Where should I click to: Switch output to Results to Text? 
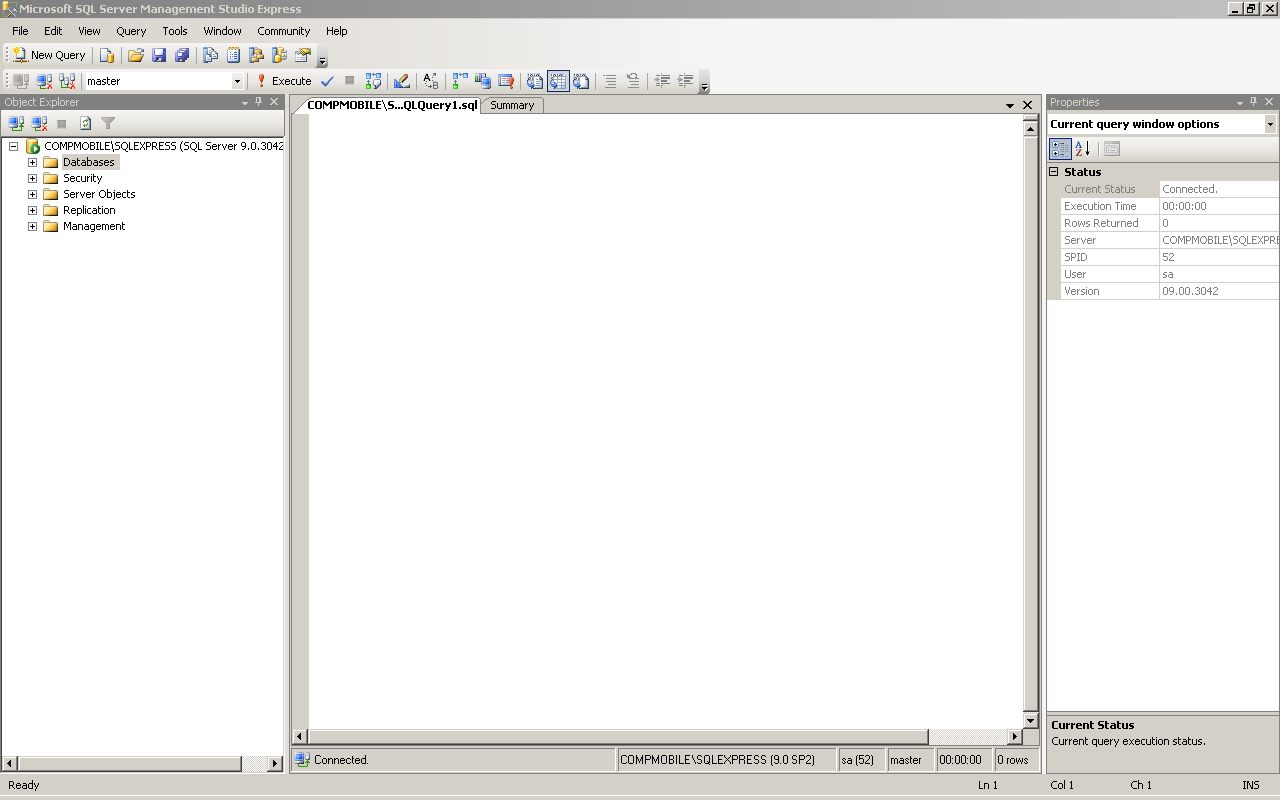point(535,81)
